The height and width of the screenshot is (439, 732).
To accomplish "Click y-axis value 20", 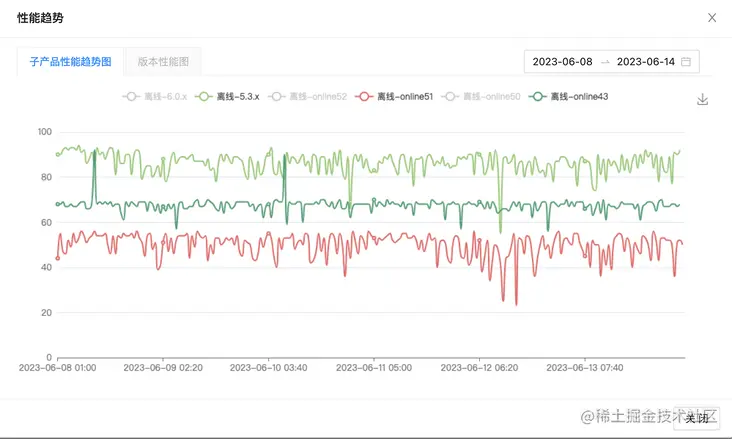I will click(46, 313).
